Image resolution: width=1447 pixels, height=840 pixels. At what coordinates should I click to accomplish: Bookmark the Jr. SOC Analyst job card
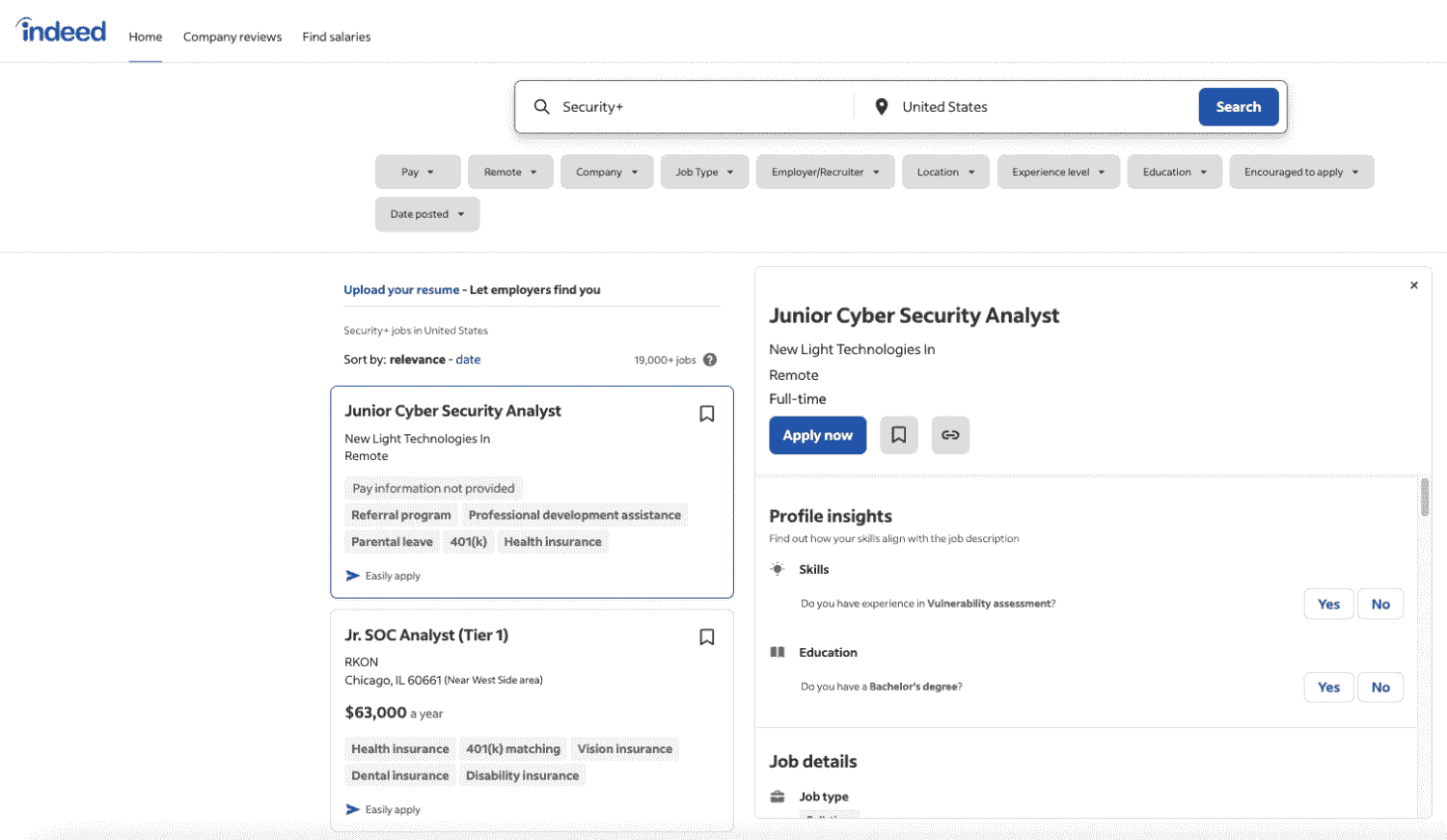[707, 637]
